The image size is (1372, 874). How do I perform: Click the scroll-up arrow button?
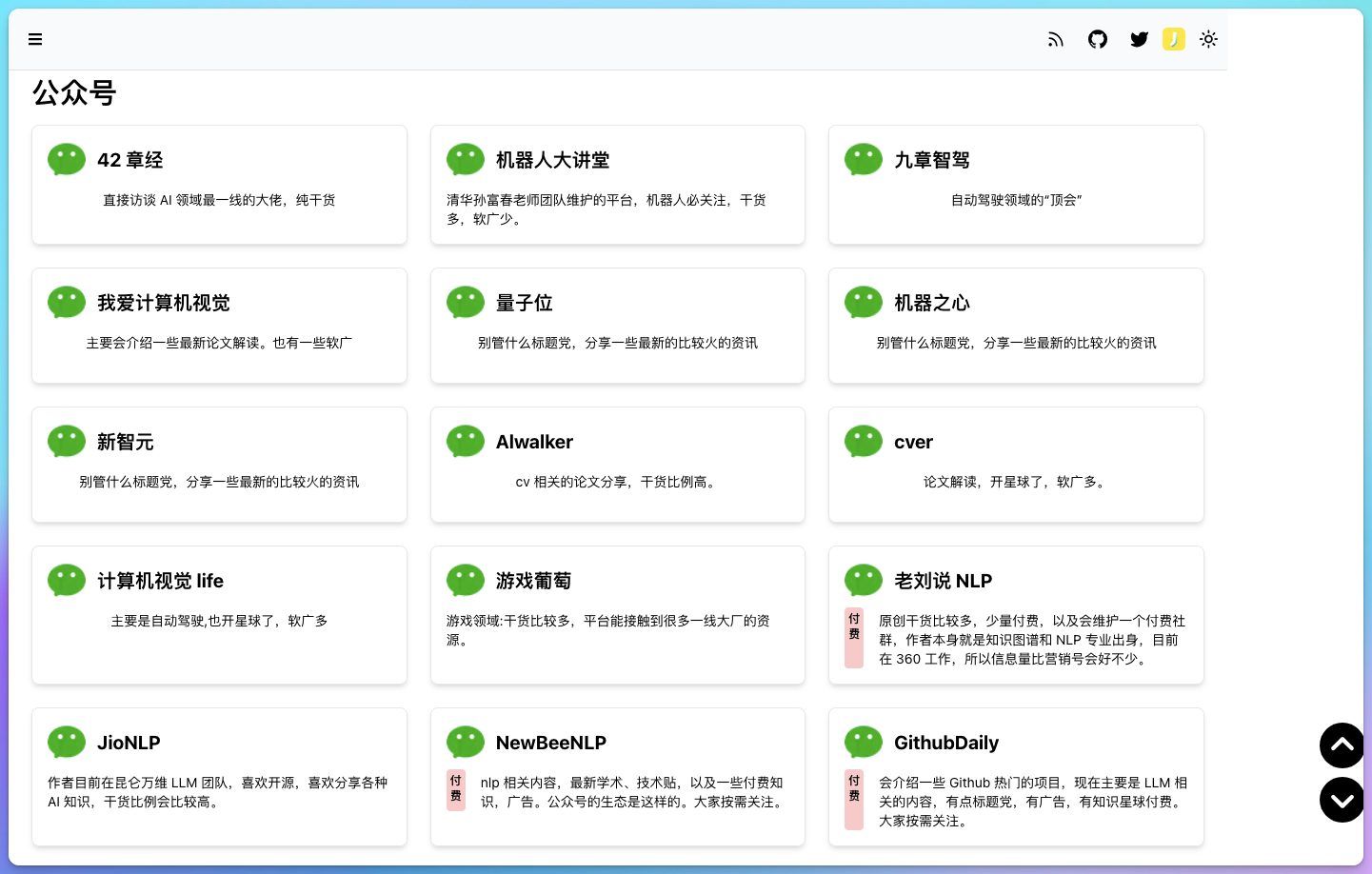1342,745
